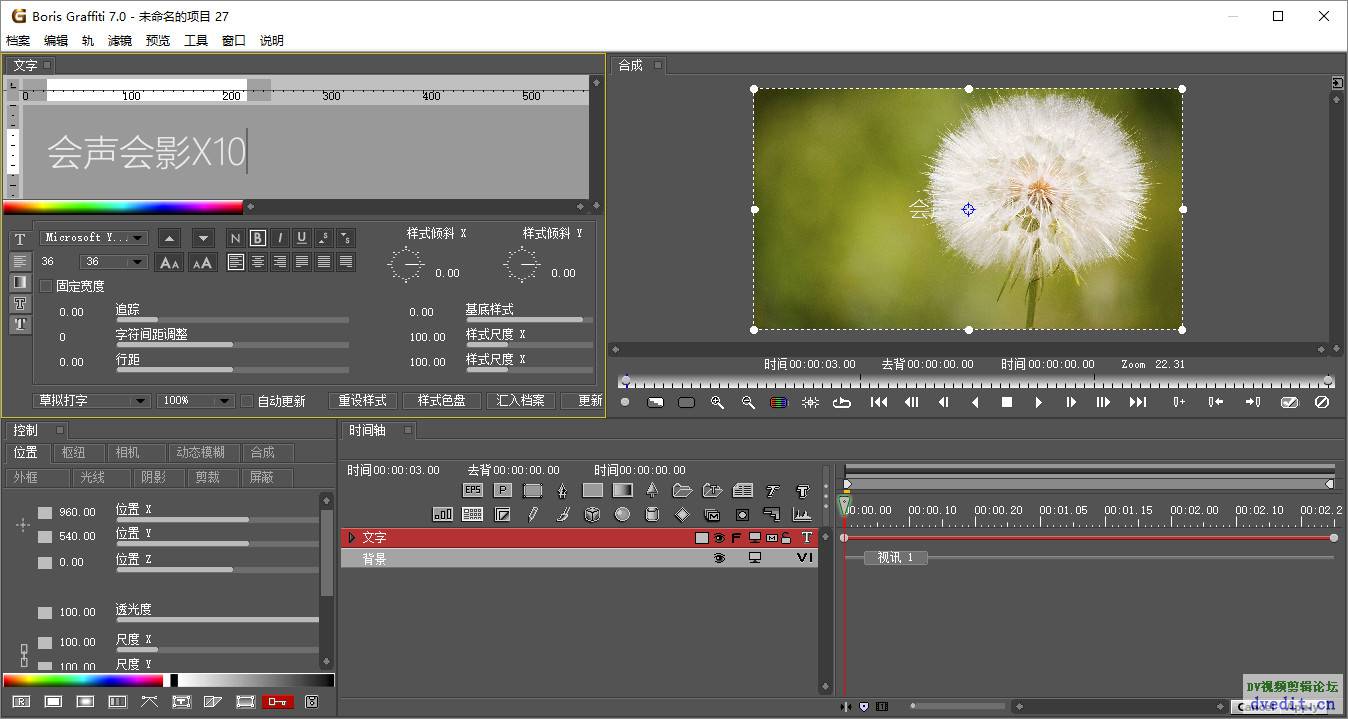Open the font size 36 dropdown
This screenshot has height=719, width=1348.
point(114,262)
